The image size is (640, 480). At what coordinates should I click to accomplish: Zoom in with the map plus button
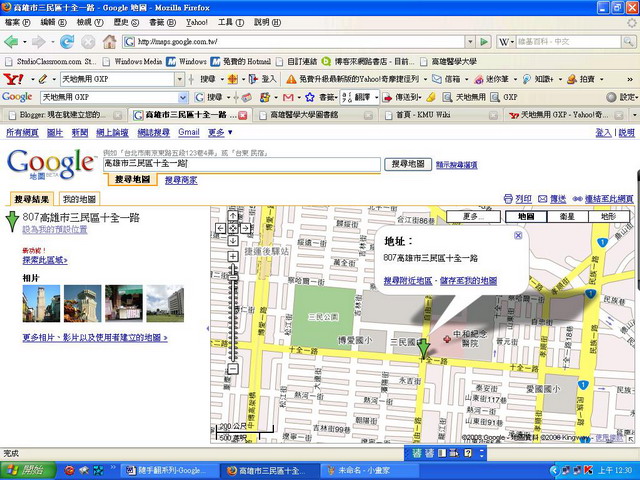pyautogui.click(x=233, y=256)
